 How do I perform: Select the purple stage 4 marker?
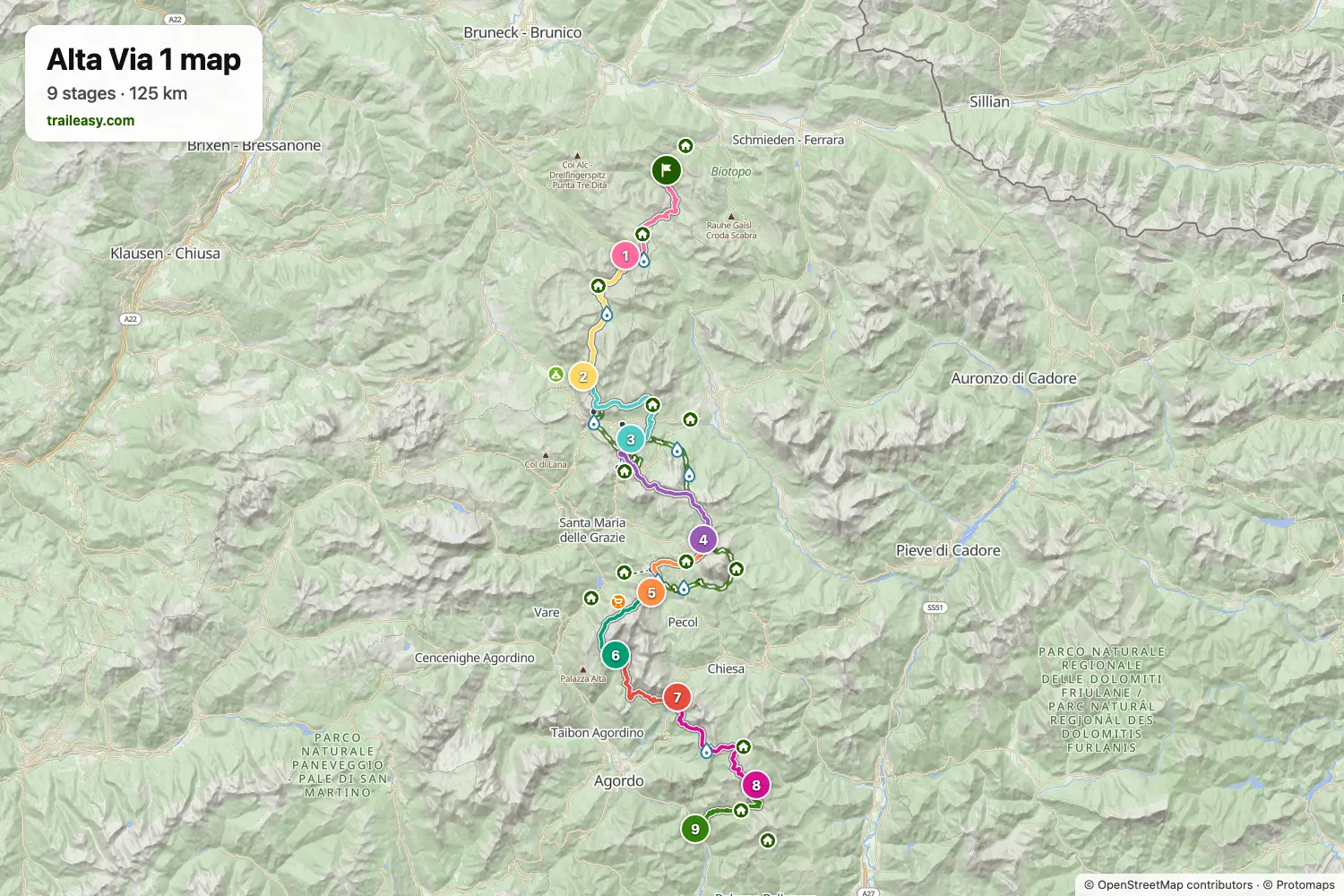[x=703, y=539]
